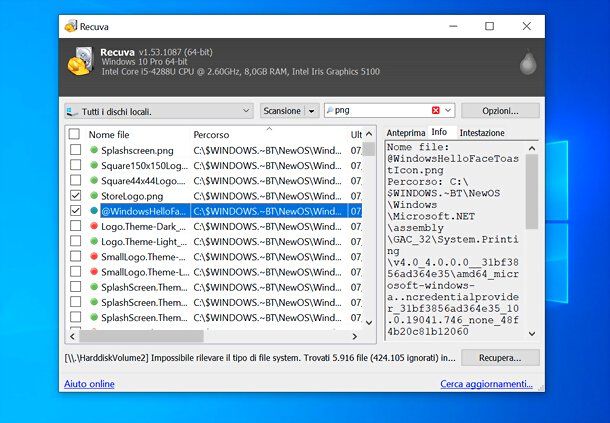
Task: Switch to the Anteprima tab
Action: 406,133
